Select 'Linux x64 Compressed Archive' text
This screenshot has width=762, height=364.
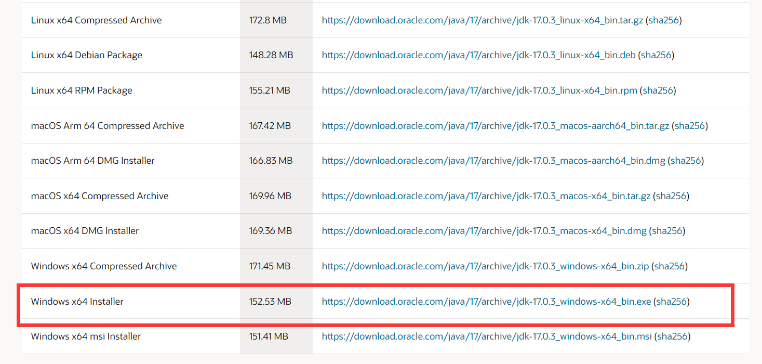[x=96, y=20]
